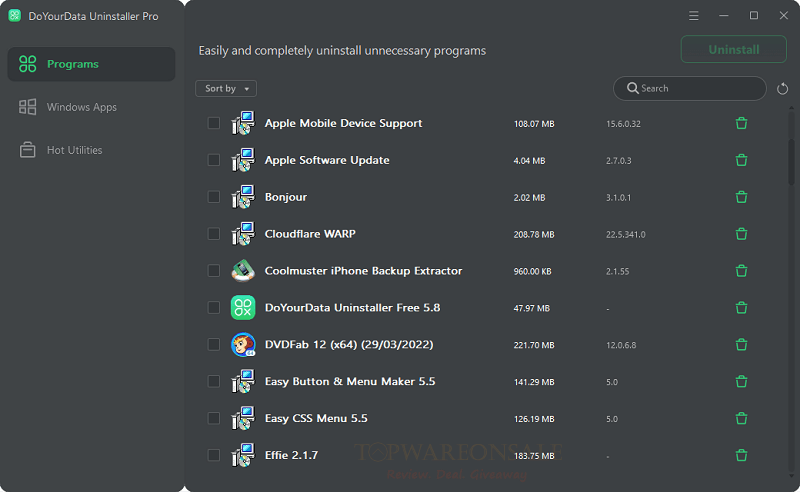Viewport: 800px width, 492px height.
Task: Click the trash icon for Coolmuster iPhone Backup Extractor
Action: click(741, 270)
